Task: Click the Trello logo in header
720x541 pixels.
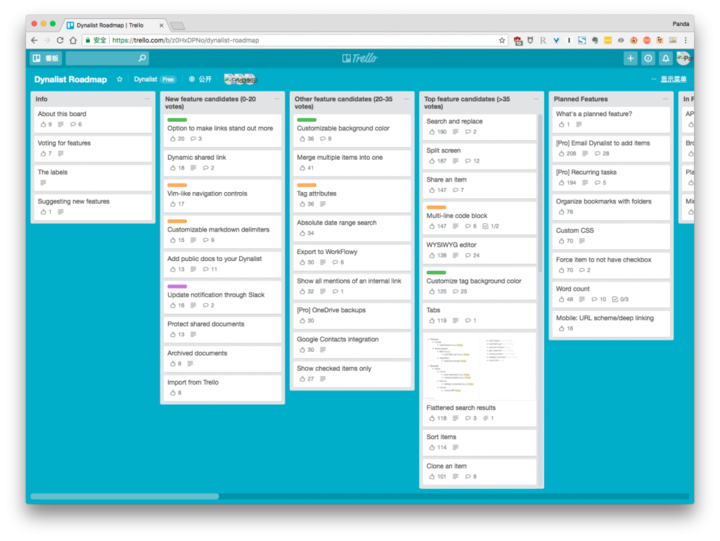Action: coord(360,58)
